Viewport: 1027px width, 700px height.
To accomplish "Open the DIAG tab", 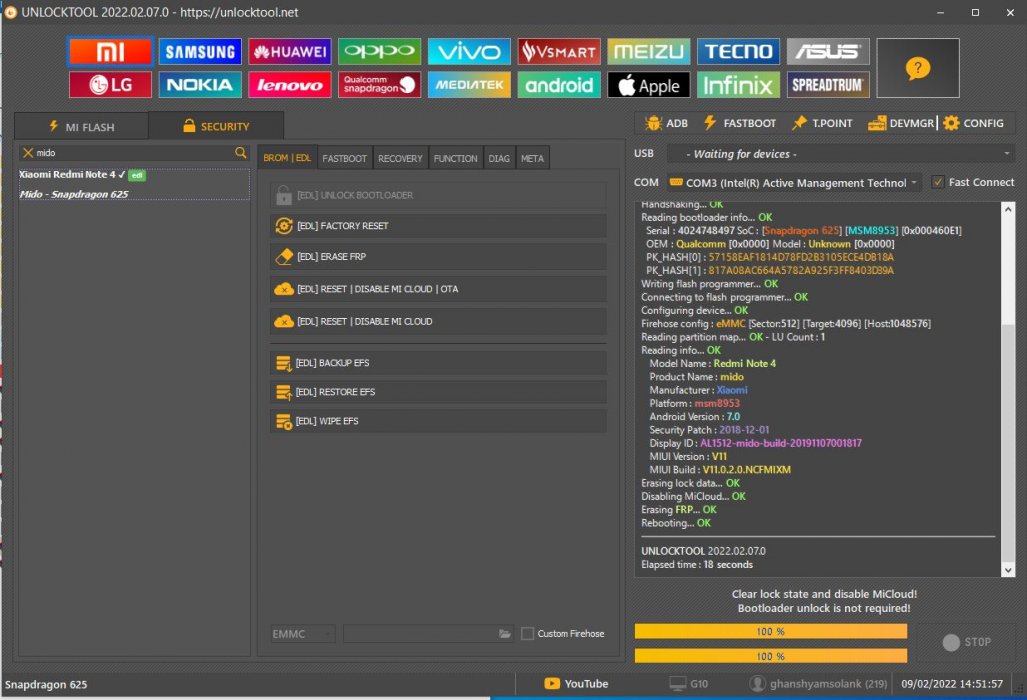I will [x=499, y=158].
